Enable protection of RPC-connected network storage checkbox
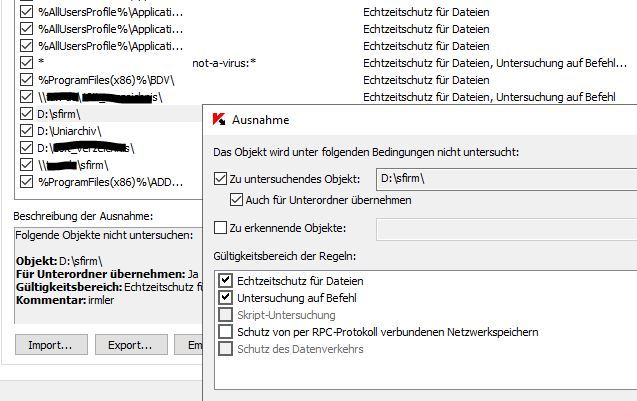637x401 pixels. click(225, 332)
